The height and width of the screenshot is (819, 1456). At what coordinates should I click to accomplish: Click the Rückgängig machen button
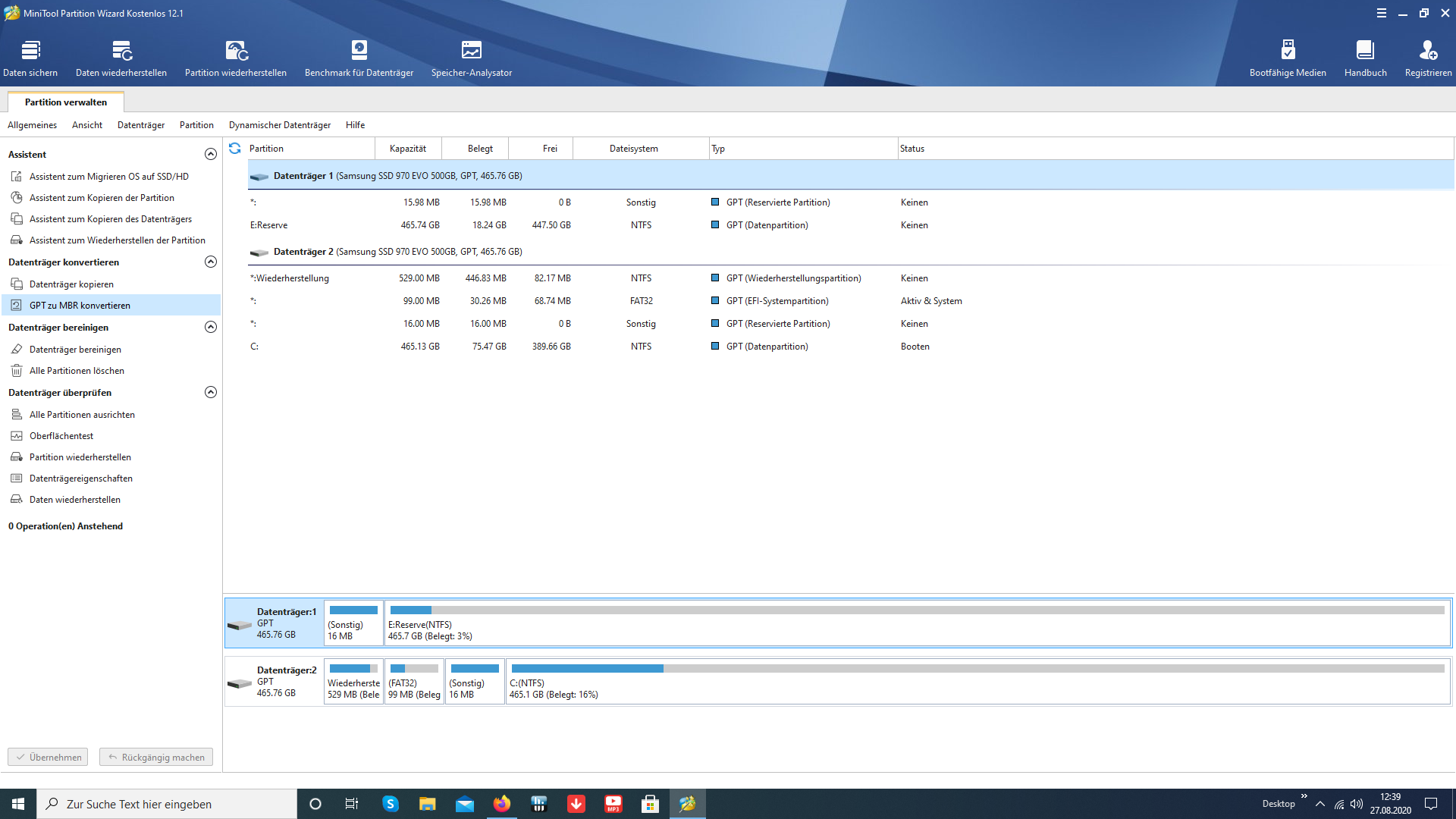pyautogui.click(x=156, y=757)
